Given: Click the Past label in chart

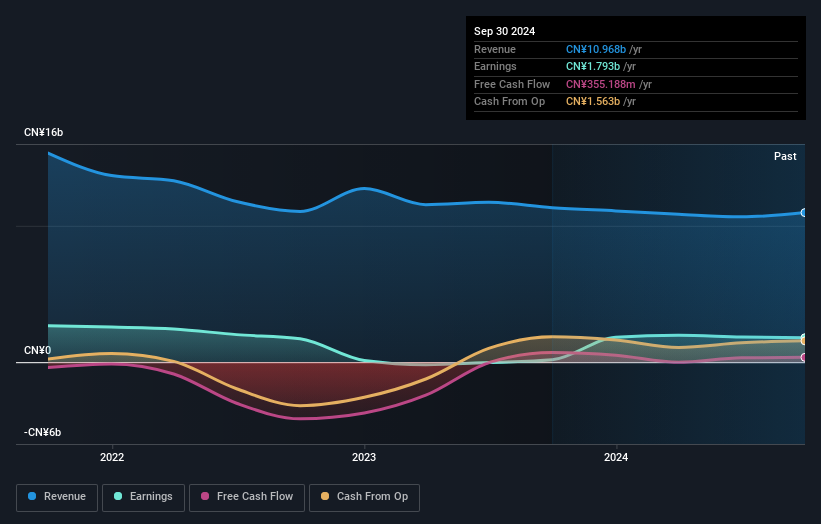Looking at the screenshot, I should (x=785, y=156).
